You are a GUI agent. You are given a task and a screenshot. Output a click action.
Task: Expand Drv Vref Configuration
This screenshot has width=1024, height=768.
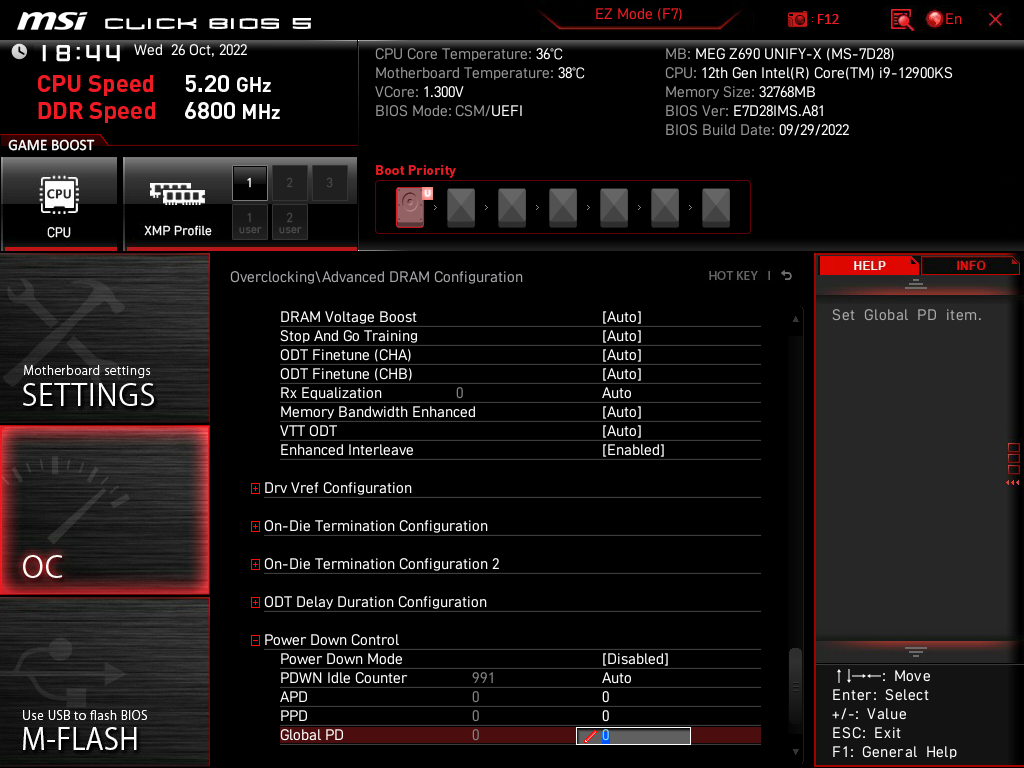coord(255,488)
